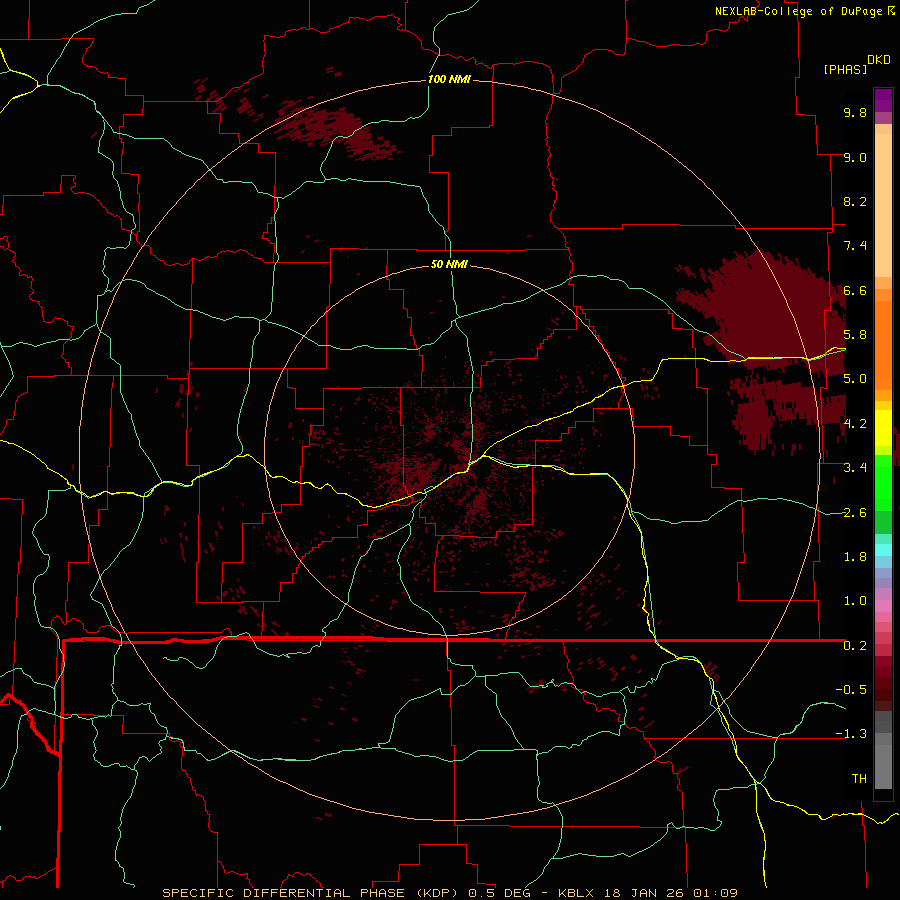Click the 100 NMI range ring label

coord(449,79)
